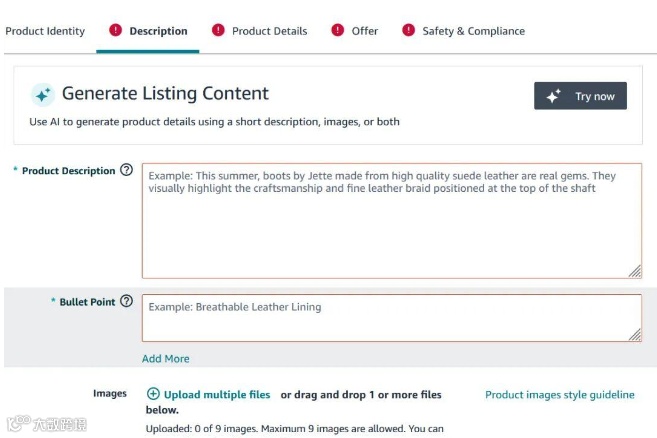The width and height of the screenshot is (657, 438).
Task: Click the plus icon for uploading files
Action: click(153, 394)
